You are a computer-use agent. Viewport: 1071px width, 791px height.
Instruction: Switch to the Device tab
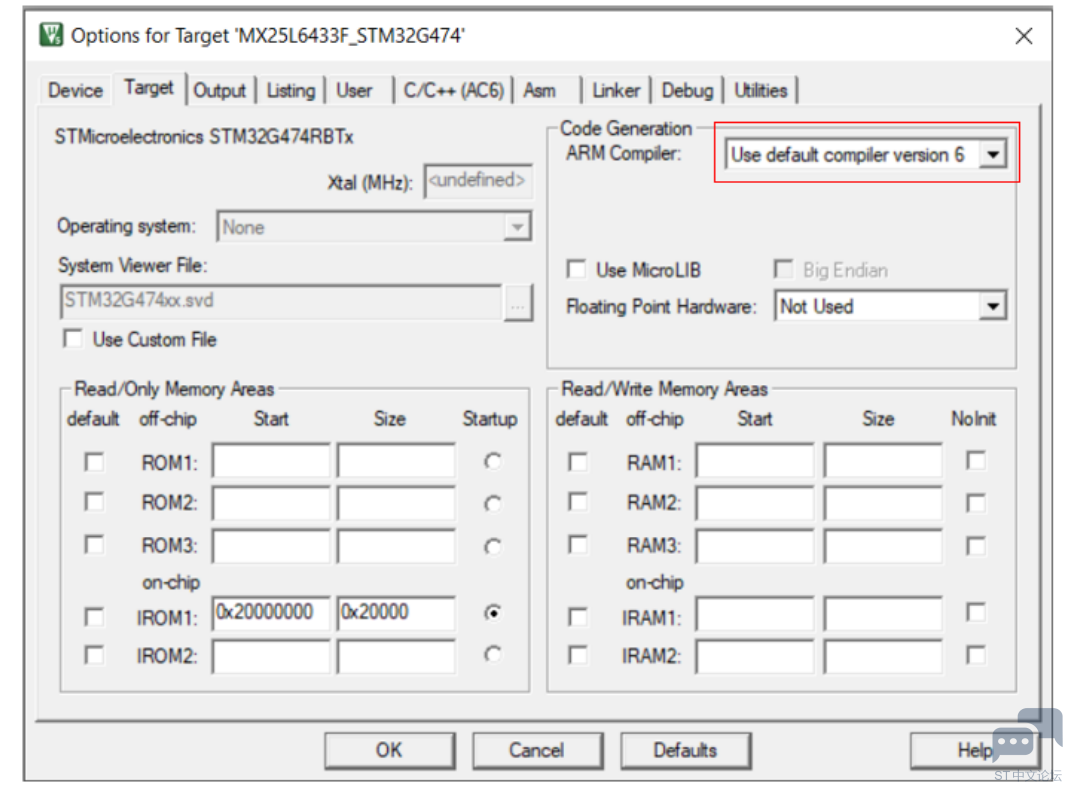[75, 90]
